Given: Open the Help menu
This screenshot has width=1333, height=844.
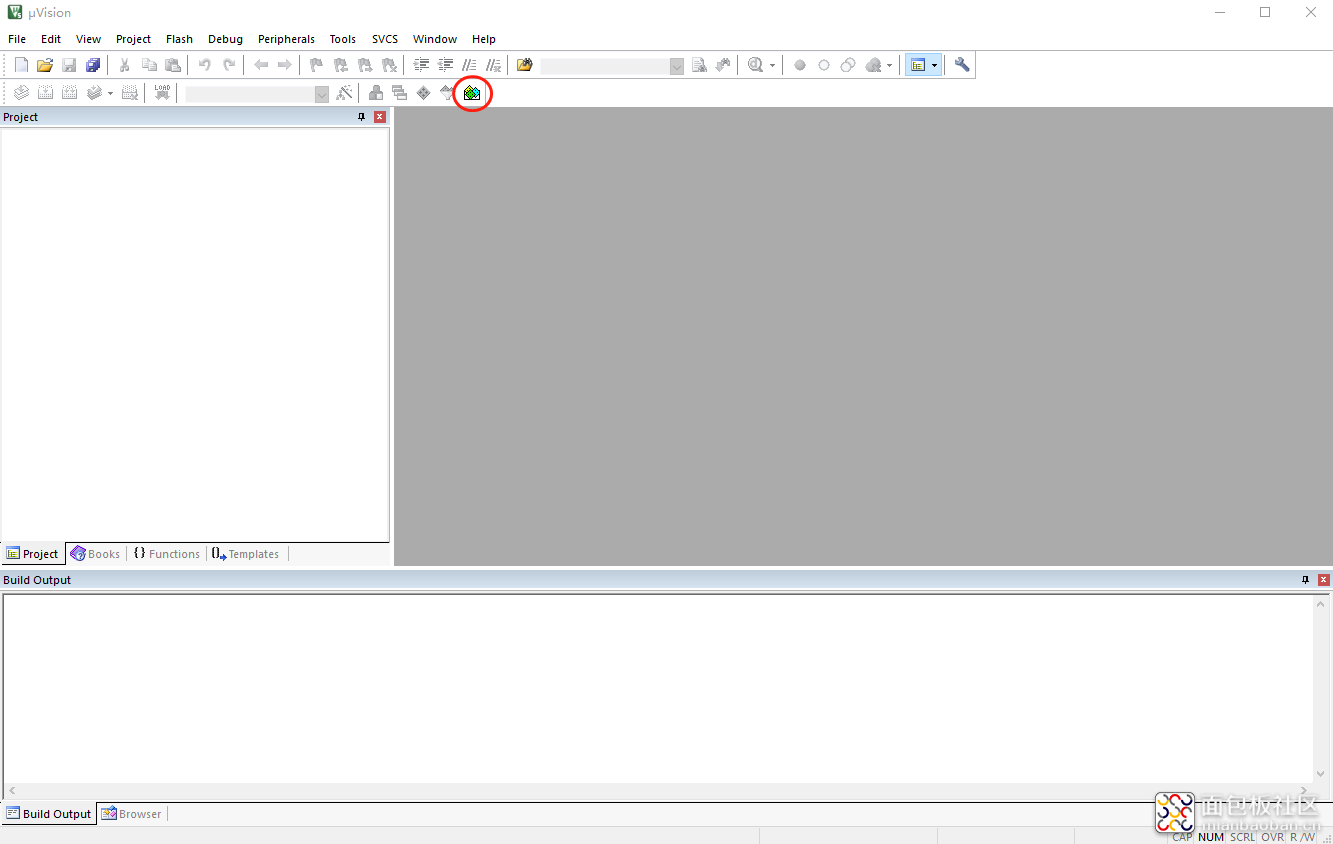Looking at the screenshot, I should click(x=484, y=39).
